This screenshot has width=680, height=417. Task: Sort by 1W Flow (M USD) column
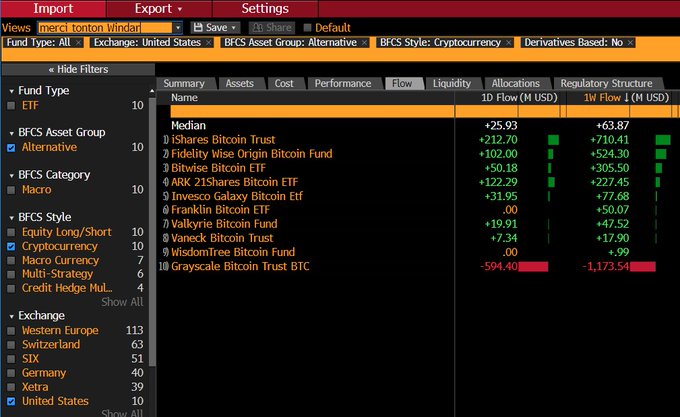(x=626, y=98)
